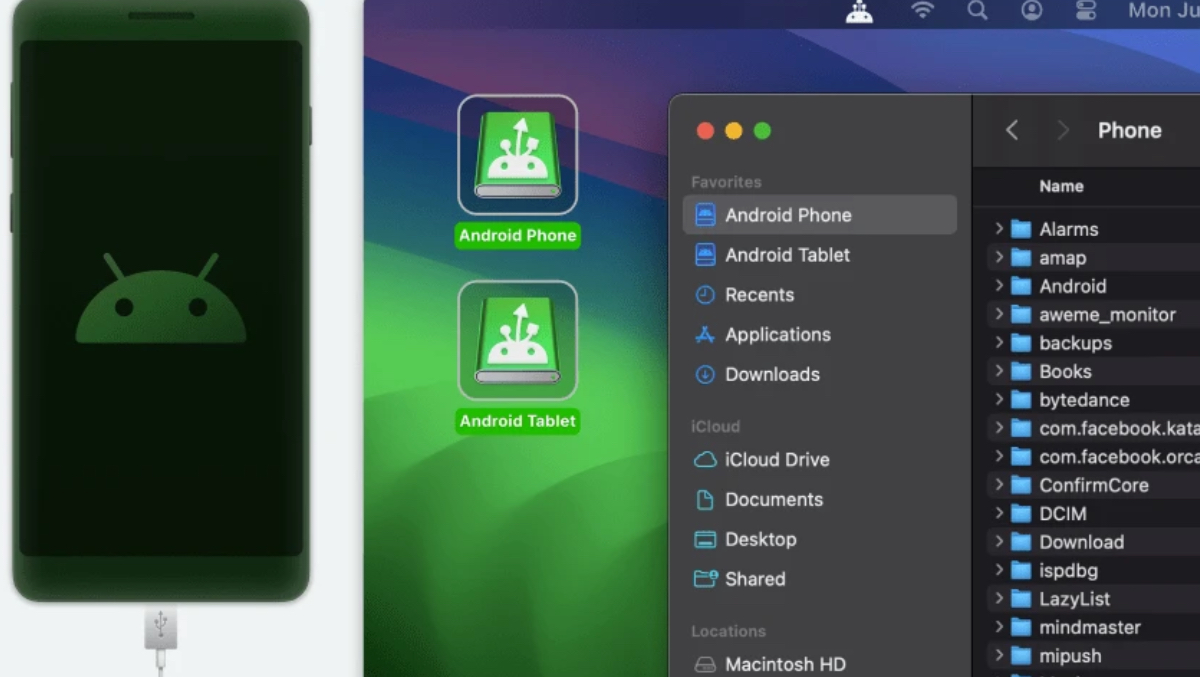Click the MacDroid menu bar icon

coord(859,11)
